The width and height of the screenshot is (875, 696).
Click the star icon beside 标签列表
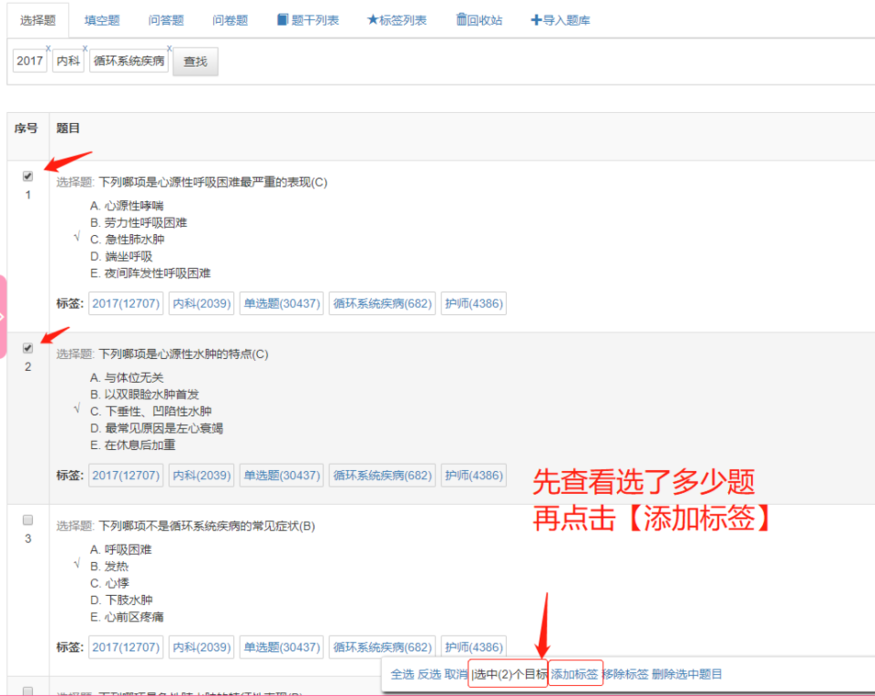(372, 20)
